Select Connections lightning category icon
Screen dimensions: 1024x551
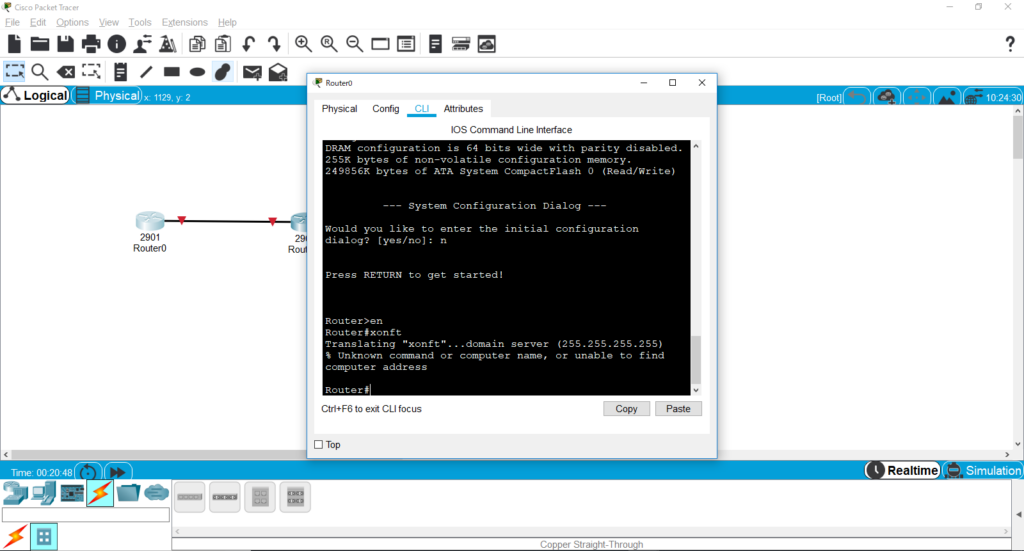[100, 493]
